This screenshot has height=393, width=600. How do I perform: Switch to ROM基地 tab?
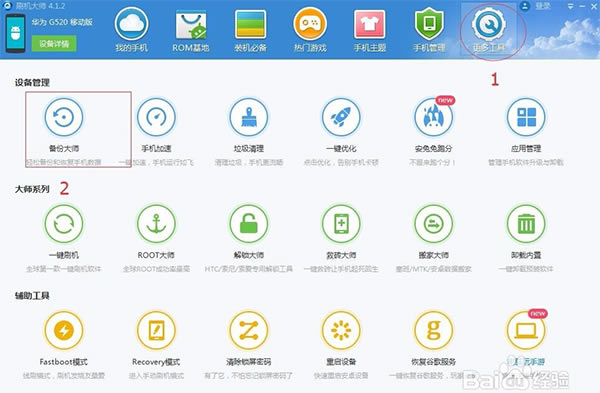pyautogui.click(x=191, y=30)
